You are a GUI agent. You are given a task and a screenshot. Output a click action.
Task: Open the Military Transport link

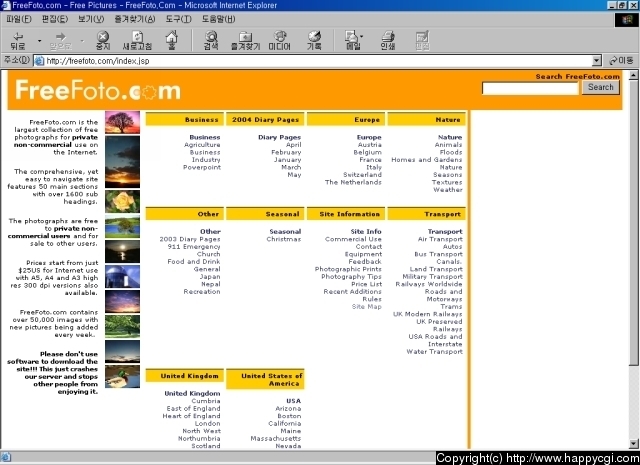433,277
